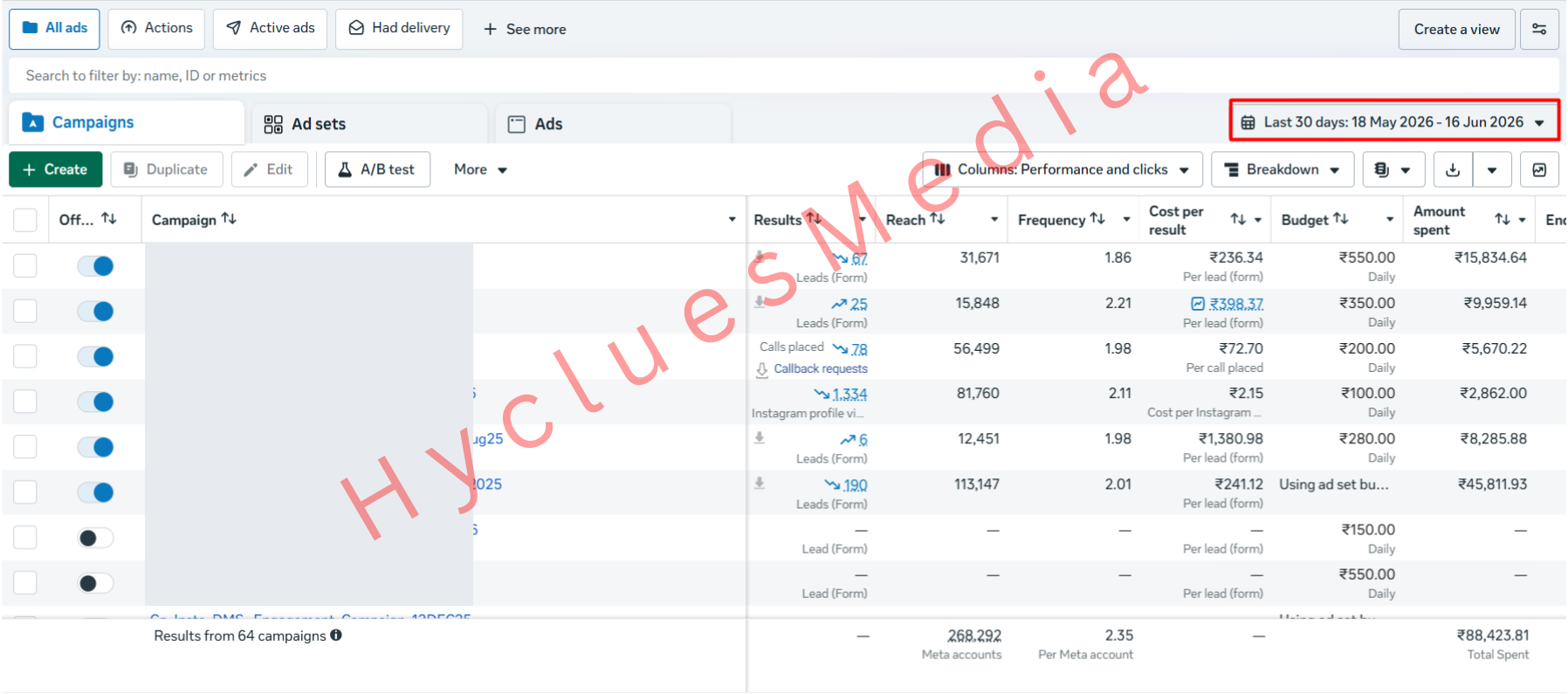This screenshot has height=694, width=1568.
Task: Tick the select-all checkbox in header
Action: [x=25, y=220]
